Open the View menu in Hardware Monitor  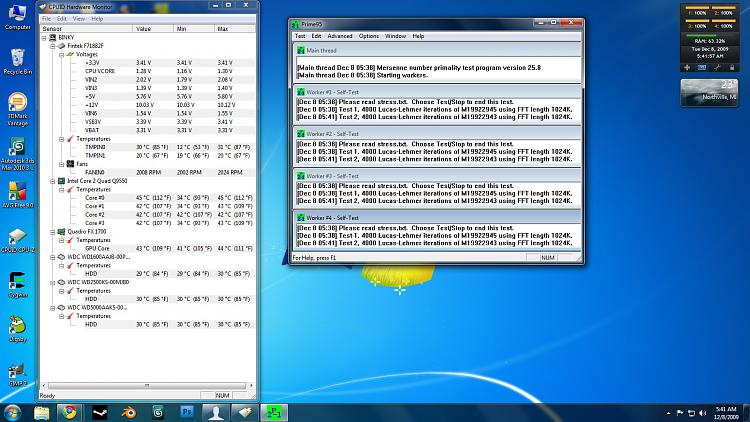(x=78, y=19)
